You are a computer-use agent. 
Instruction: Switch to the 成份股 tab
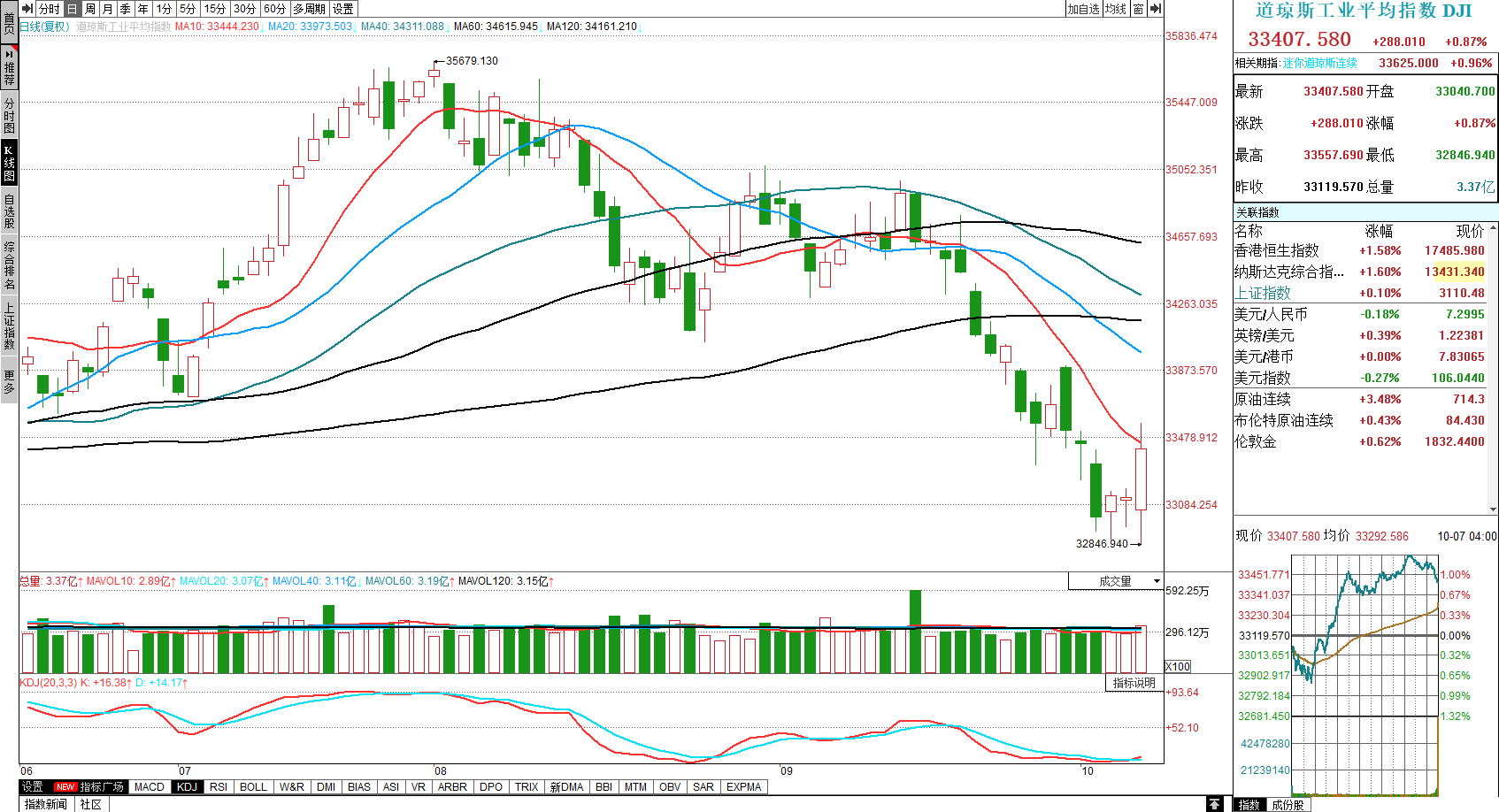1288,805
